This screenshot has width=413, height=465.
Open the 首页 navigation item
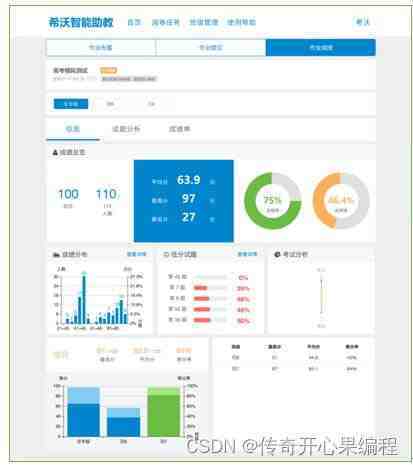(x=134, y=22)
